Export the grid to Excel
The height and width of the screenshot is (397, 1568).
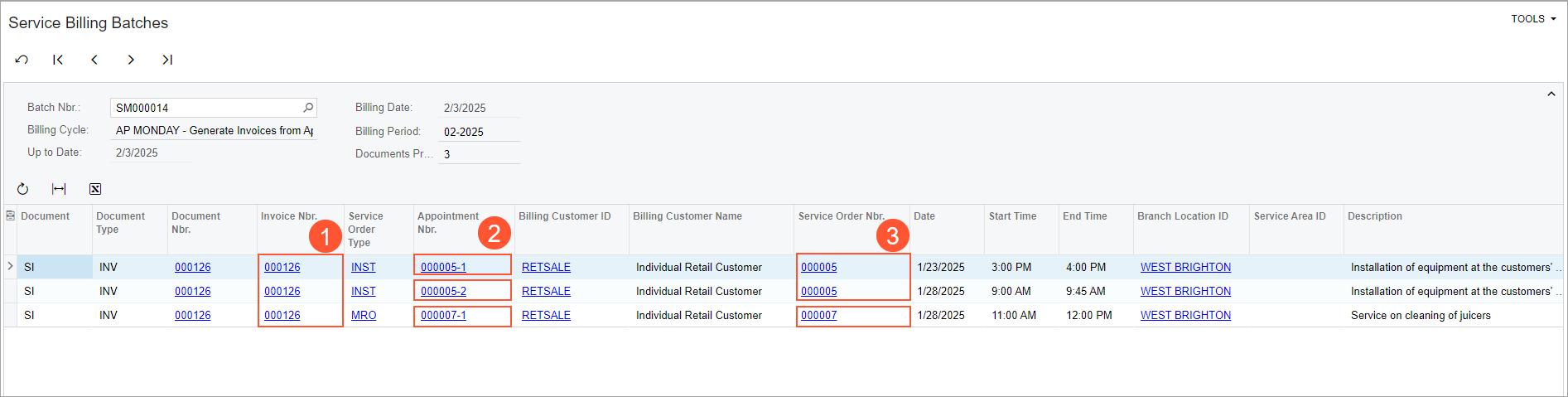[x=95, y=189]
